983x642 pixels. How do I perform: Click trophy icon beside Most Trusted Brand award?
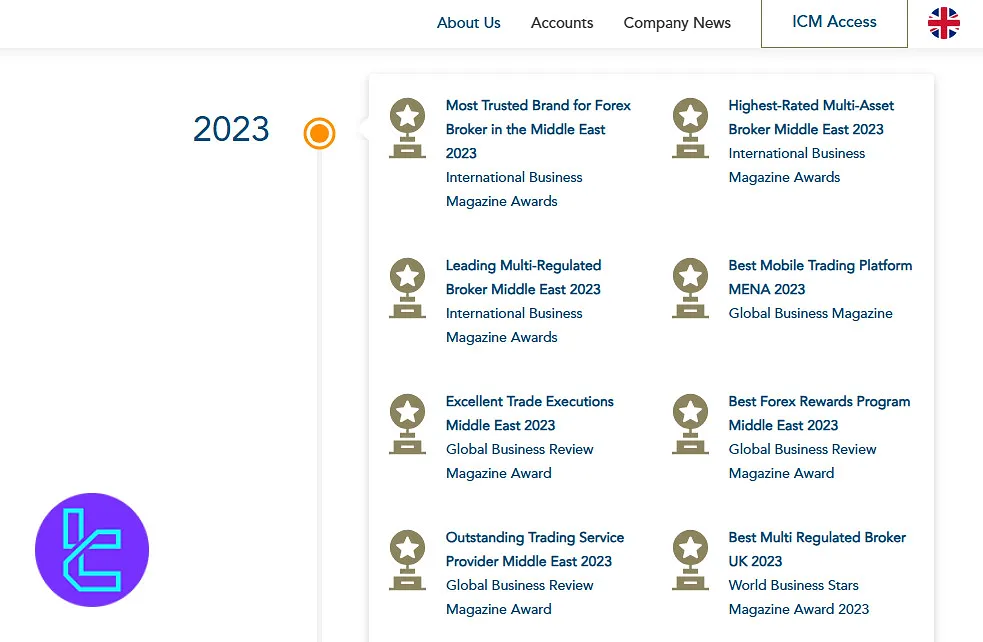tap(407, 128)
